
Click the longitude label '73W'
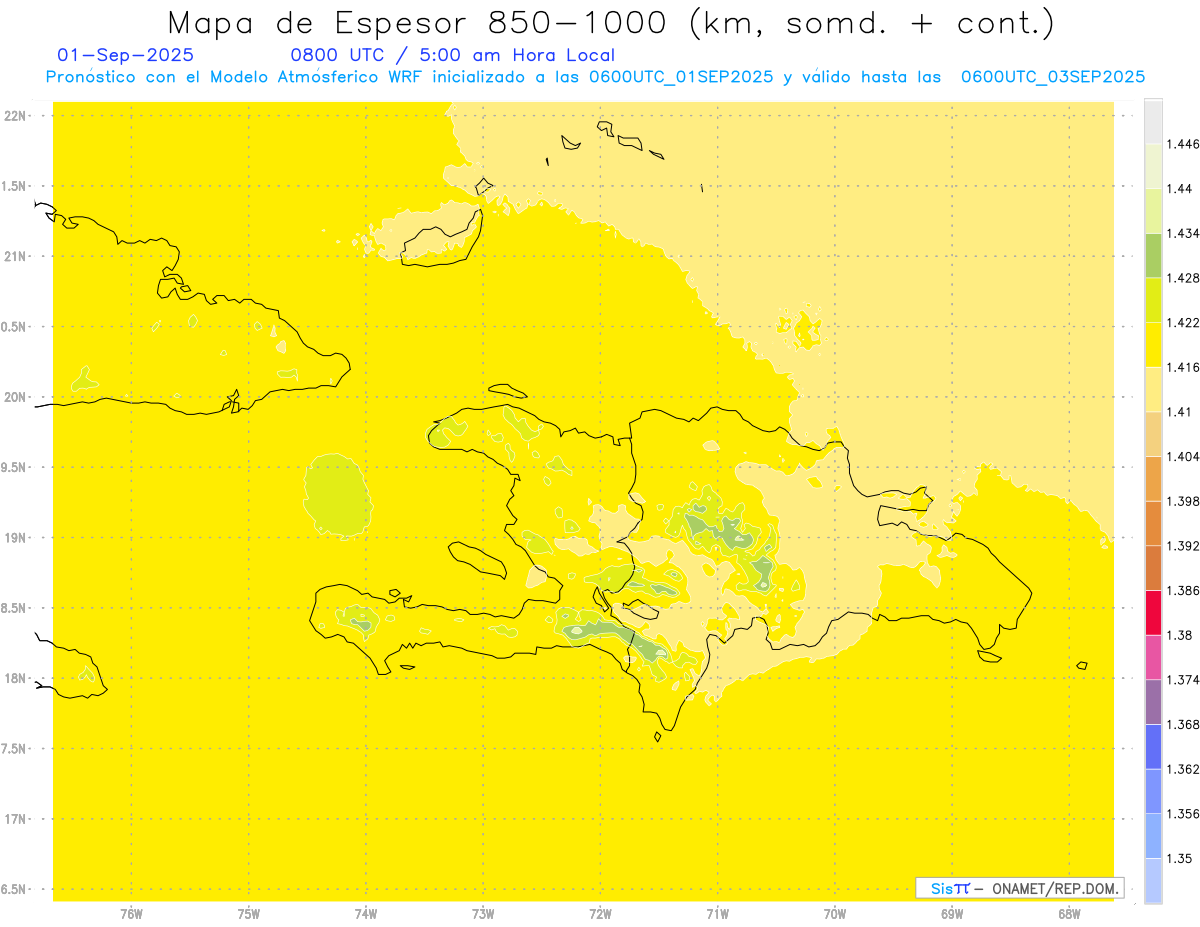pyautogui.click(x=483, y=913)
